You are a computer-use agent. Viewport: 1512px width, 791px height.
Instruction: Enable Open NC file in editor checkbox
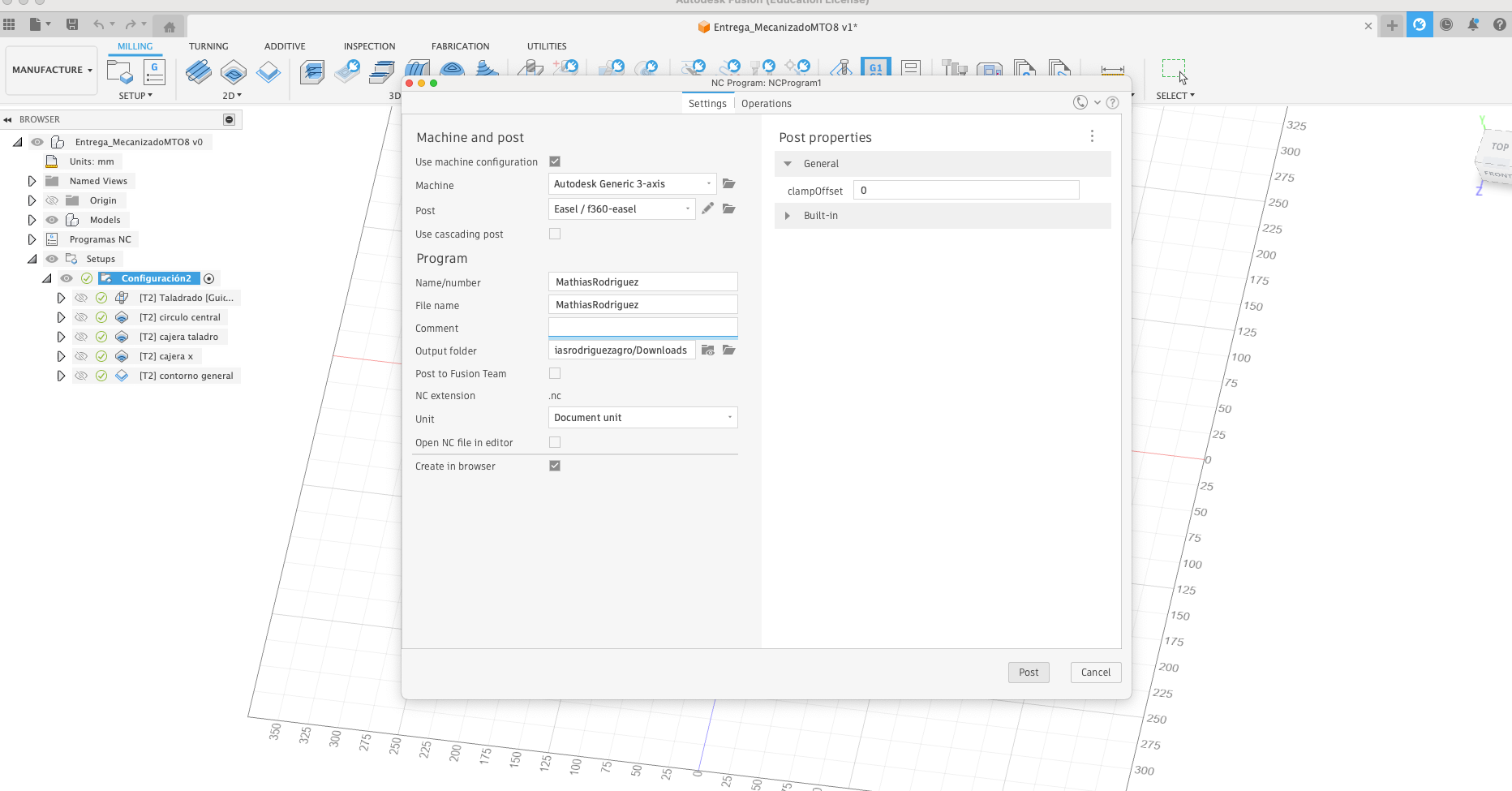point(555,442)
